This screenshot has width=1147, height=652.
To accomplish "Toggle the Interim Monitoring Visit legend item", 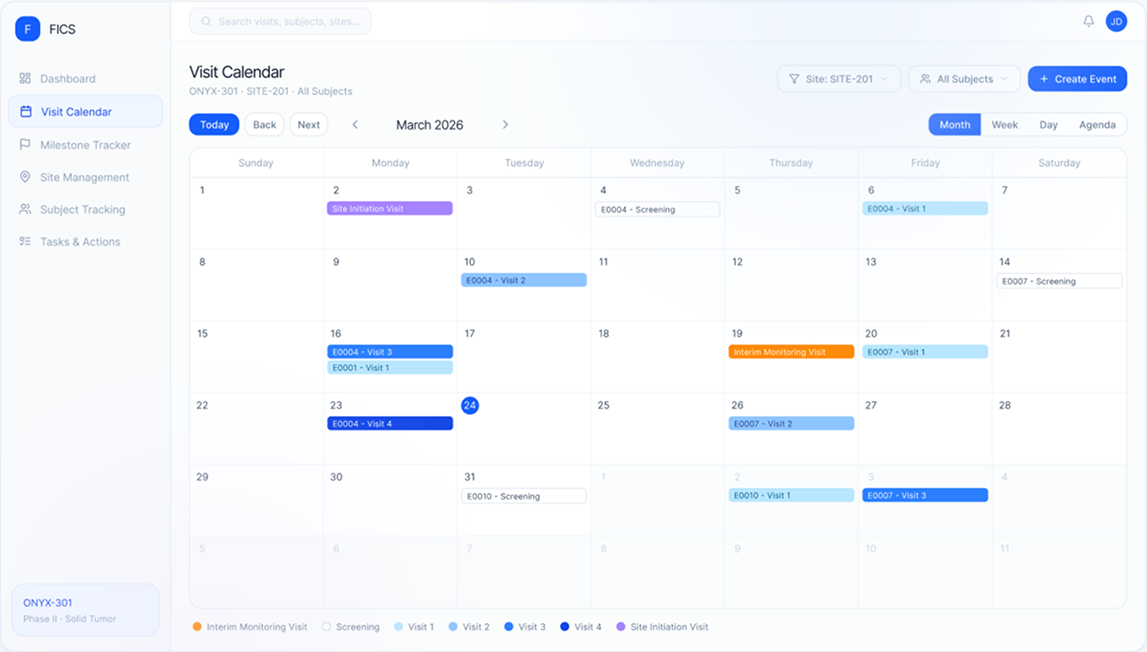I will pyautogui.click(x=250, y=627).
